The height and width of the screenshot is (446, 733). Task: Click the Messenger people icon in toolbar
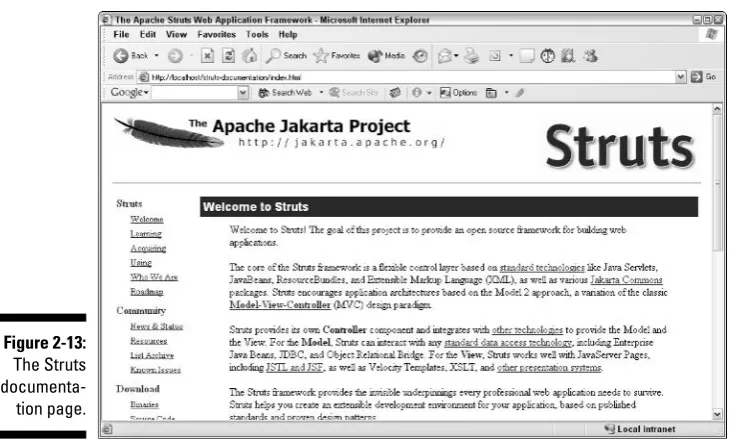[x=590, y=56]
